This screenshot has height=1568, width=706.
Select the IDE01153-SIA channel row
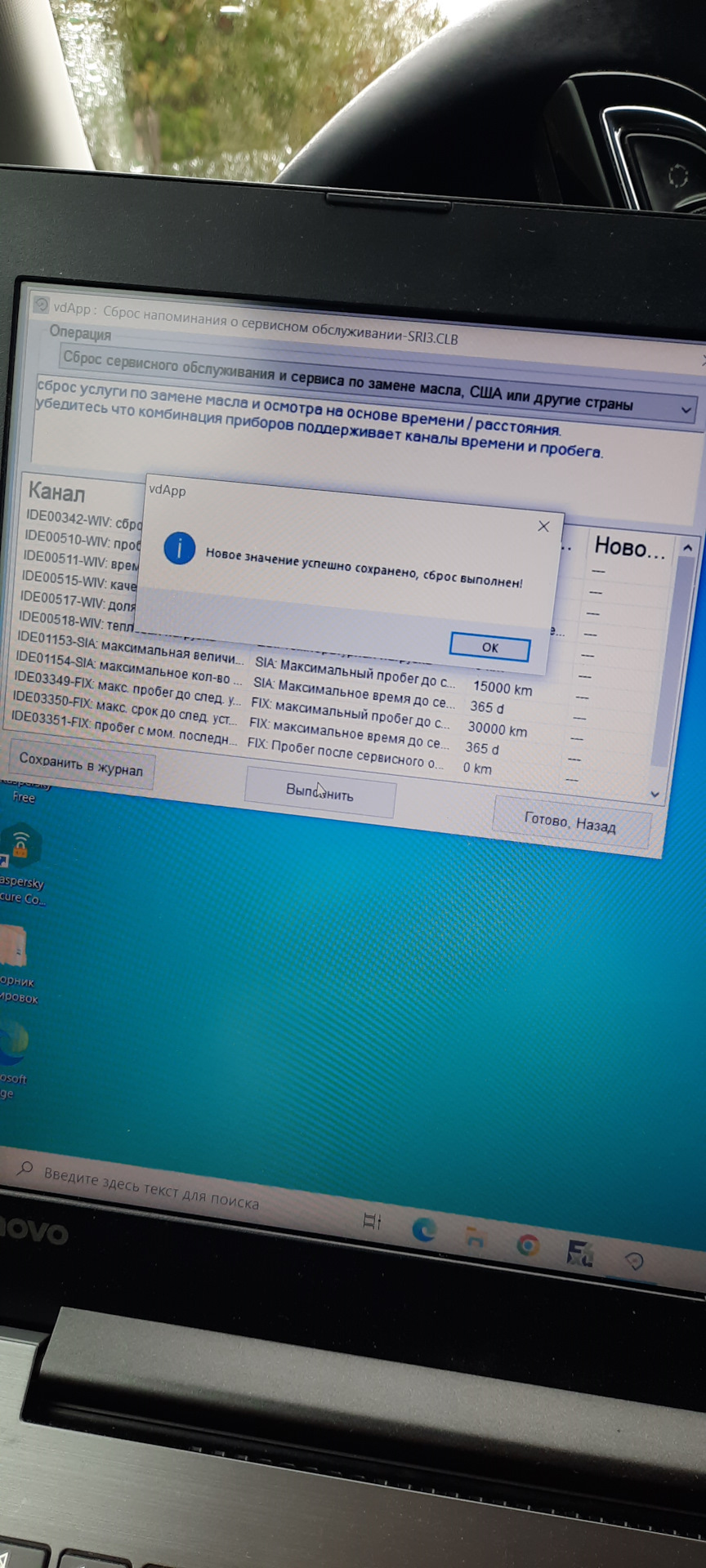click(130, 647)
